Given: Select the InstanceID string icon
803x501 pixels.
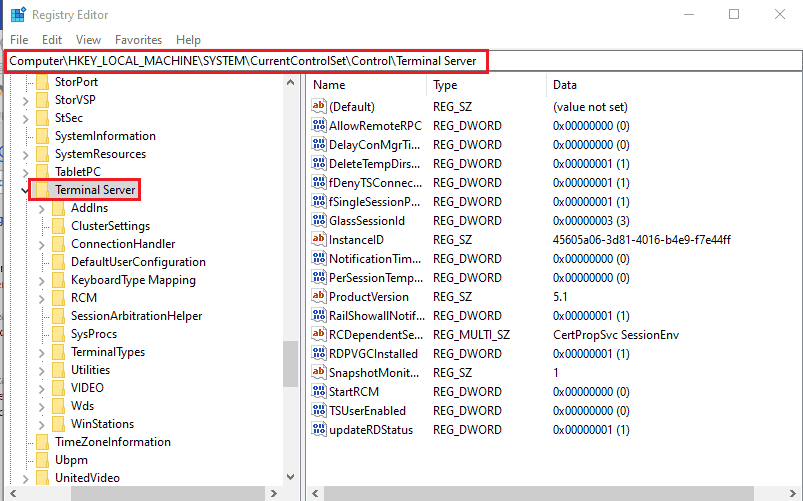Looking at the screenshot, I should pos(319,239).
